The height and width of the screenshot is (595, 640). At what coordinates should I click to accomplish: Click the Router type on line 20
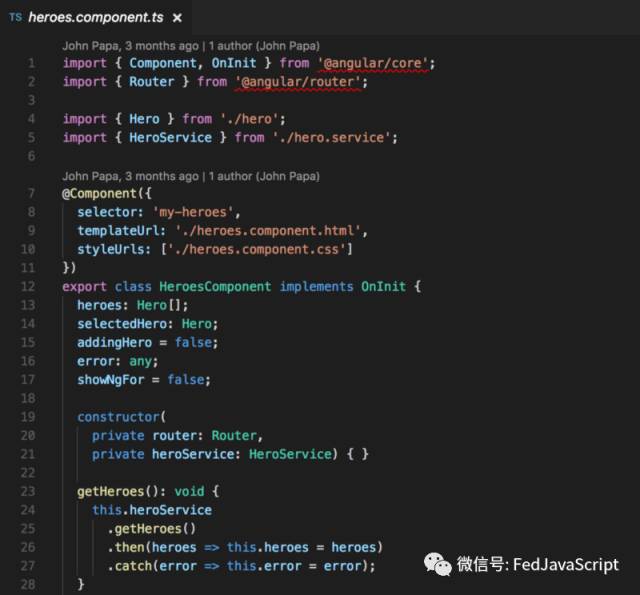[234, 436]
